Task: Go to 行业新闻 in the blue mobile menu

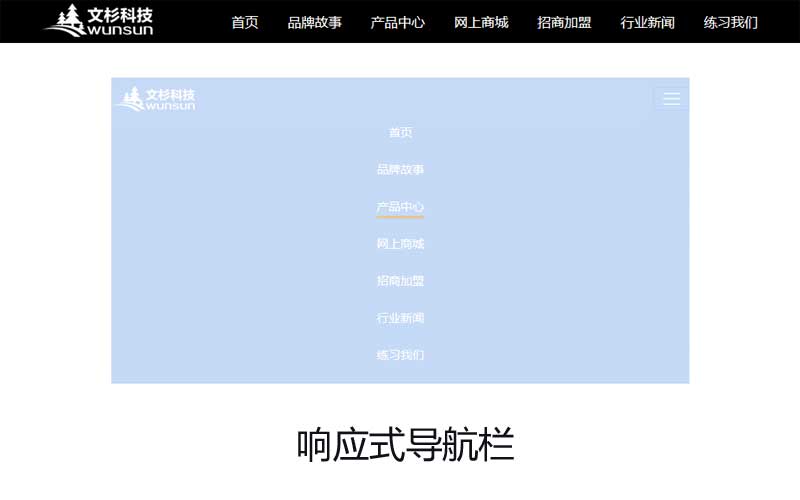Action: pyautogui.click(x=401, y=318)
